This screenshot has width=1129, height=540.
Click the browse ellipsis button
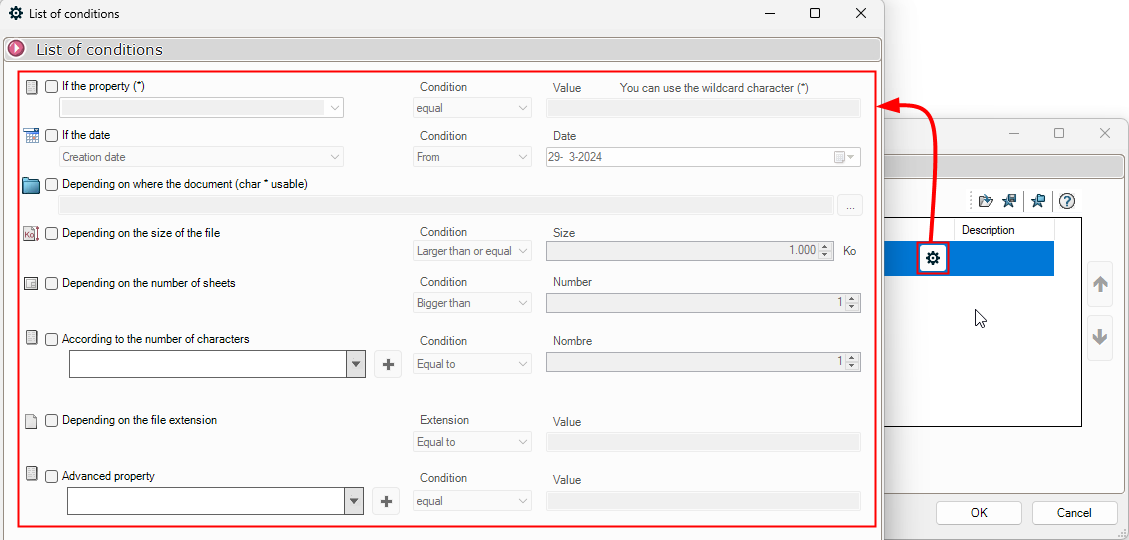pyautogui.click(x=850, y=205)
